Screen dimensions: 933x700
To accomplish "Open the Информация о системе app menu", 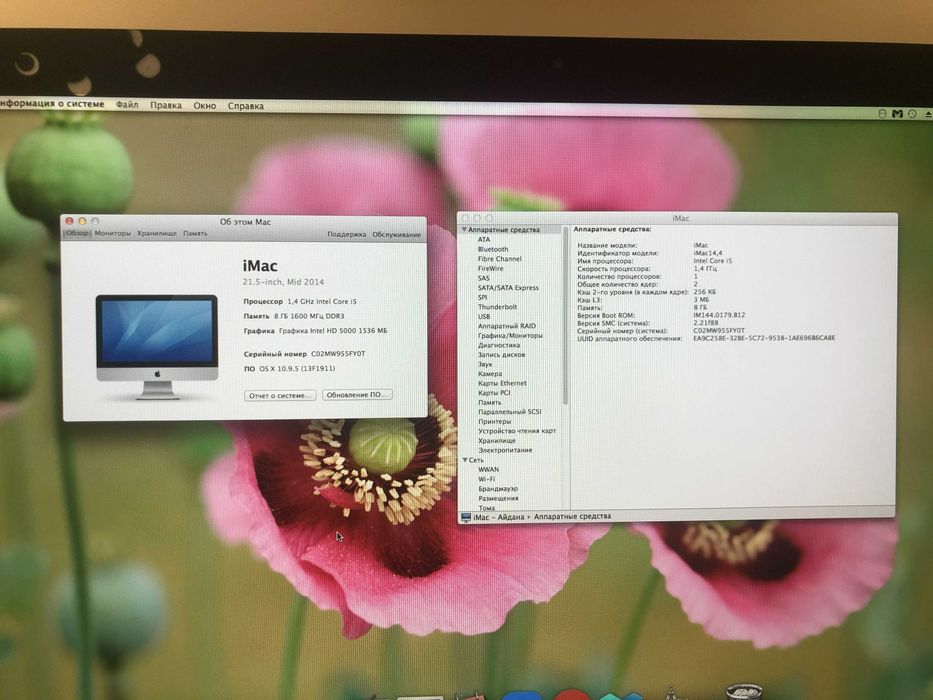I will click(52, 104).
